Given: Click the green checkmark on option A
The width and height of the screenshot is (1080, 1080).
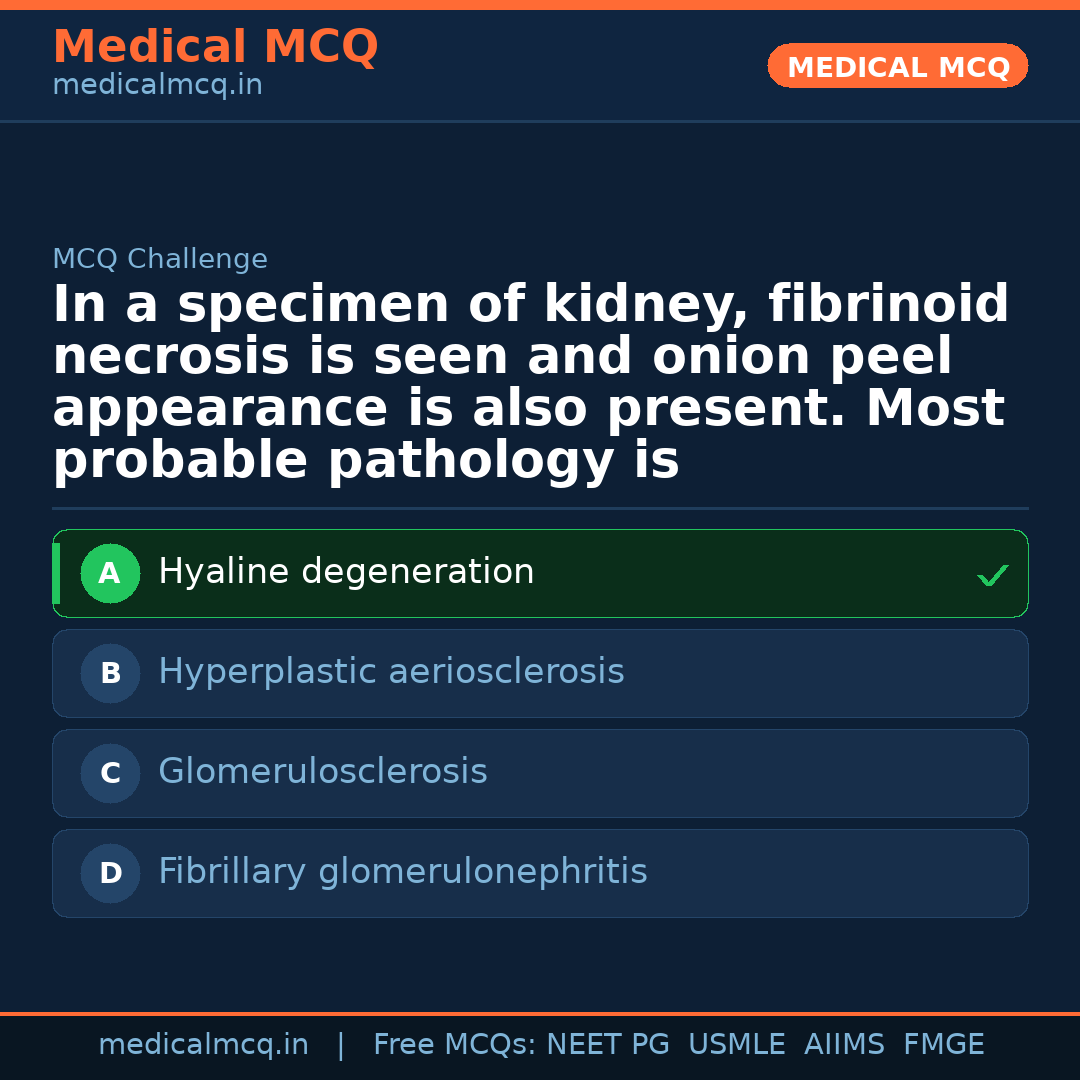Looking at the screenshot, I should click(x=992, y=575).
